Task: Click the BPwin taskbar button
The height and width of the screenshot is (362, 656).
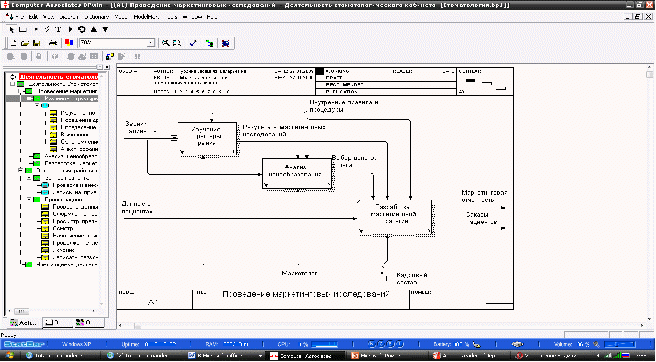Action: 307,355
